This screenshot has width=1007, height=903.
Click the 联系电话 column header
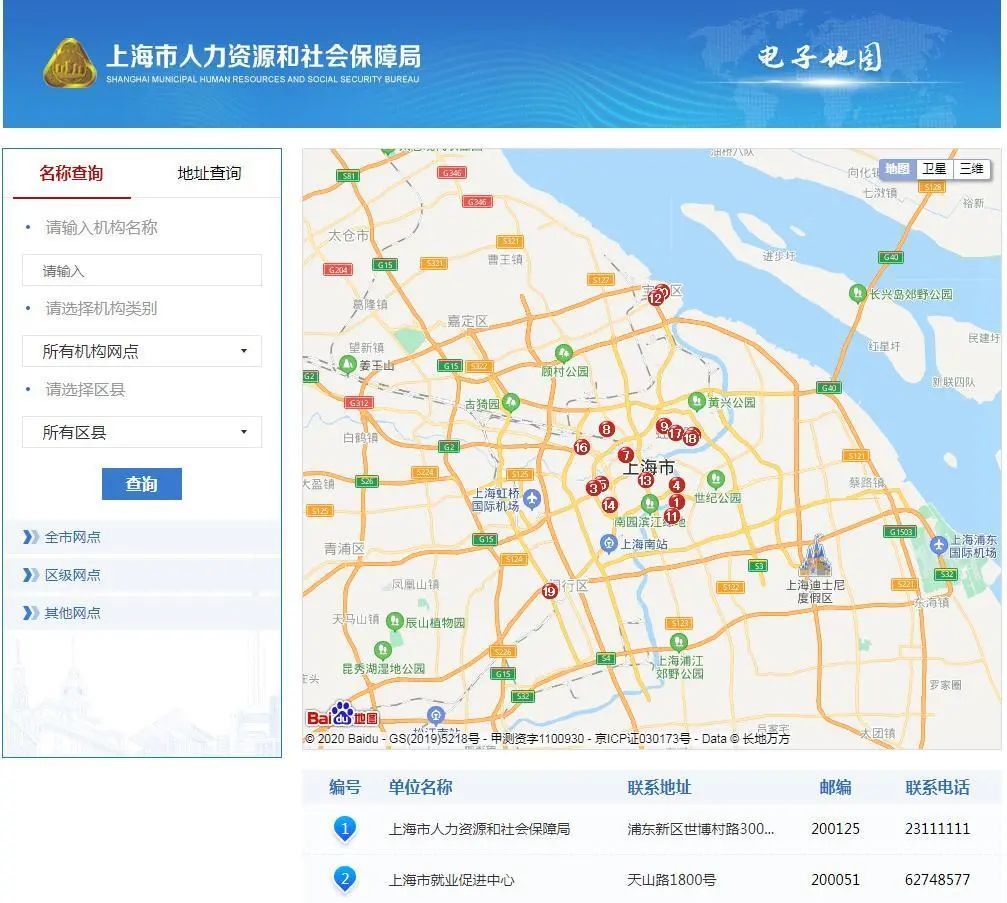[x=938, y=787]
